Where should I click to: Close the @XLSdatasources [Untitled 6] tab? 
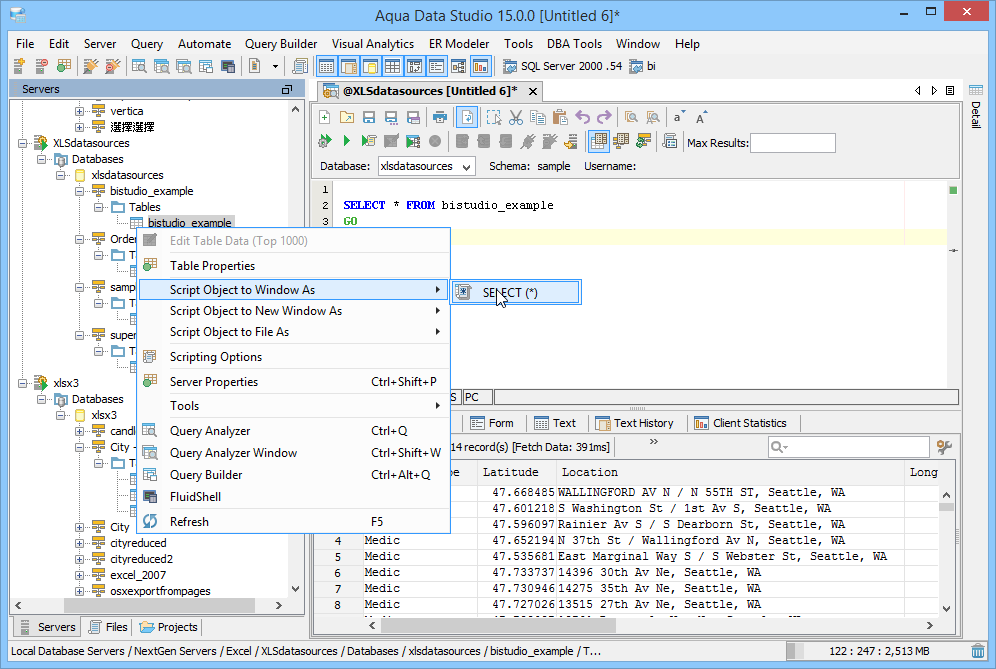click(x=533, y=91)
